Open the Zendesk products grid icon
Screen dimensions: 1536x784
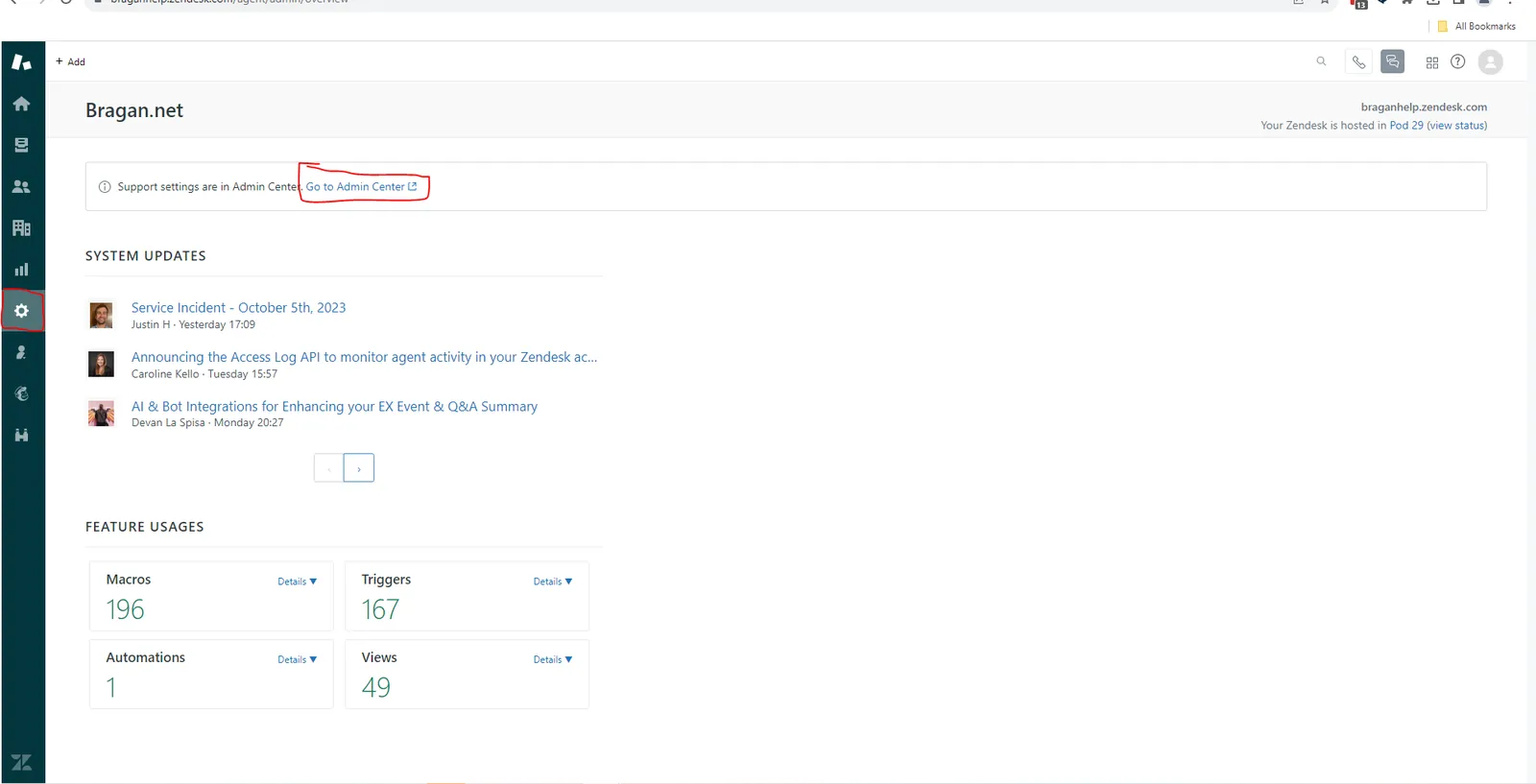tap(1432, 62)
